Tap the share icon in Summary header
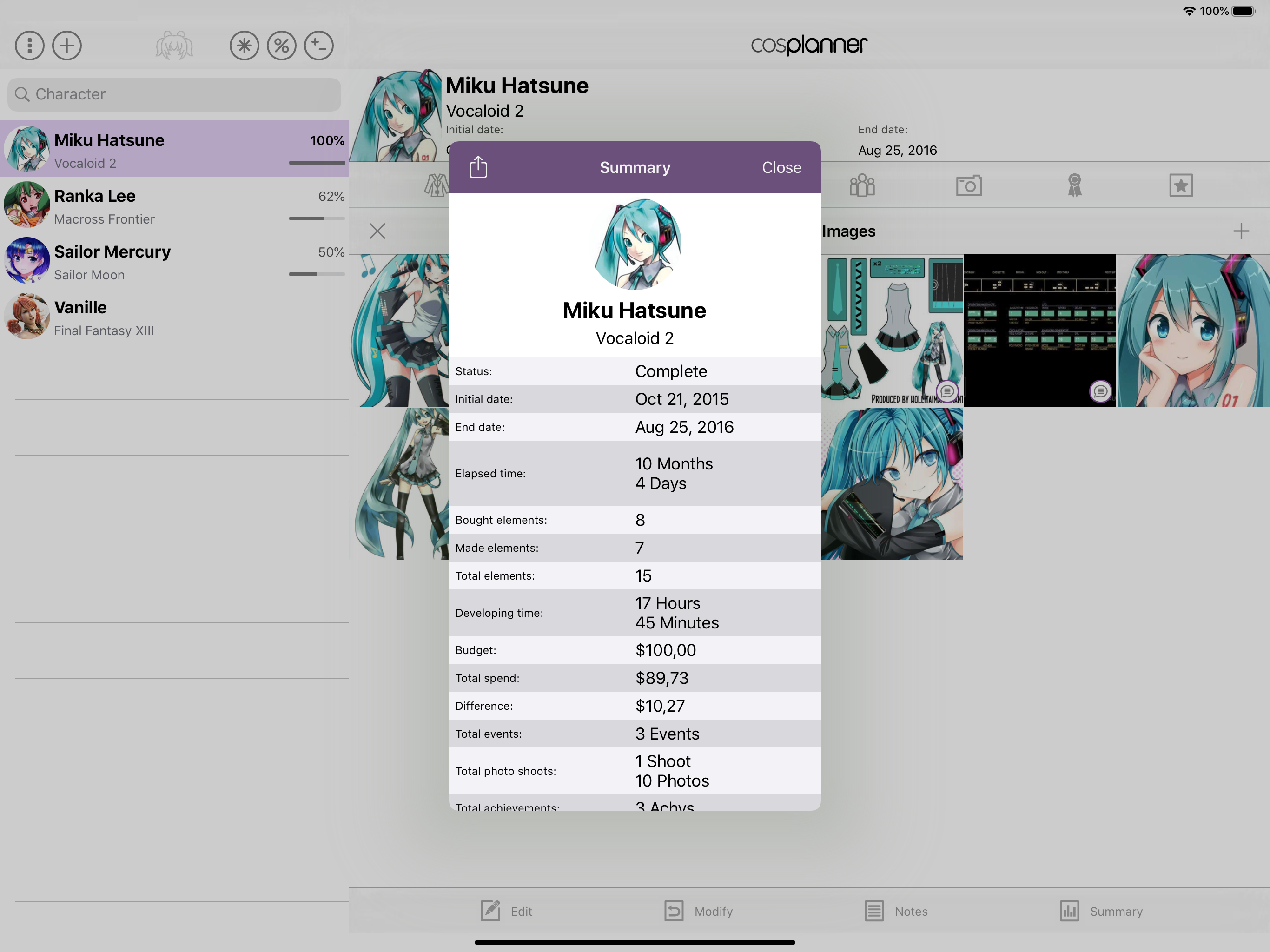The height and width of the screenshot is (952, 1270). point(478,167)
